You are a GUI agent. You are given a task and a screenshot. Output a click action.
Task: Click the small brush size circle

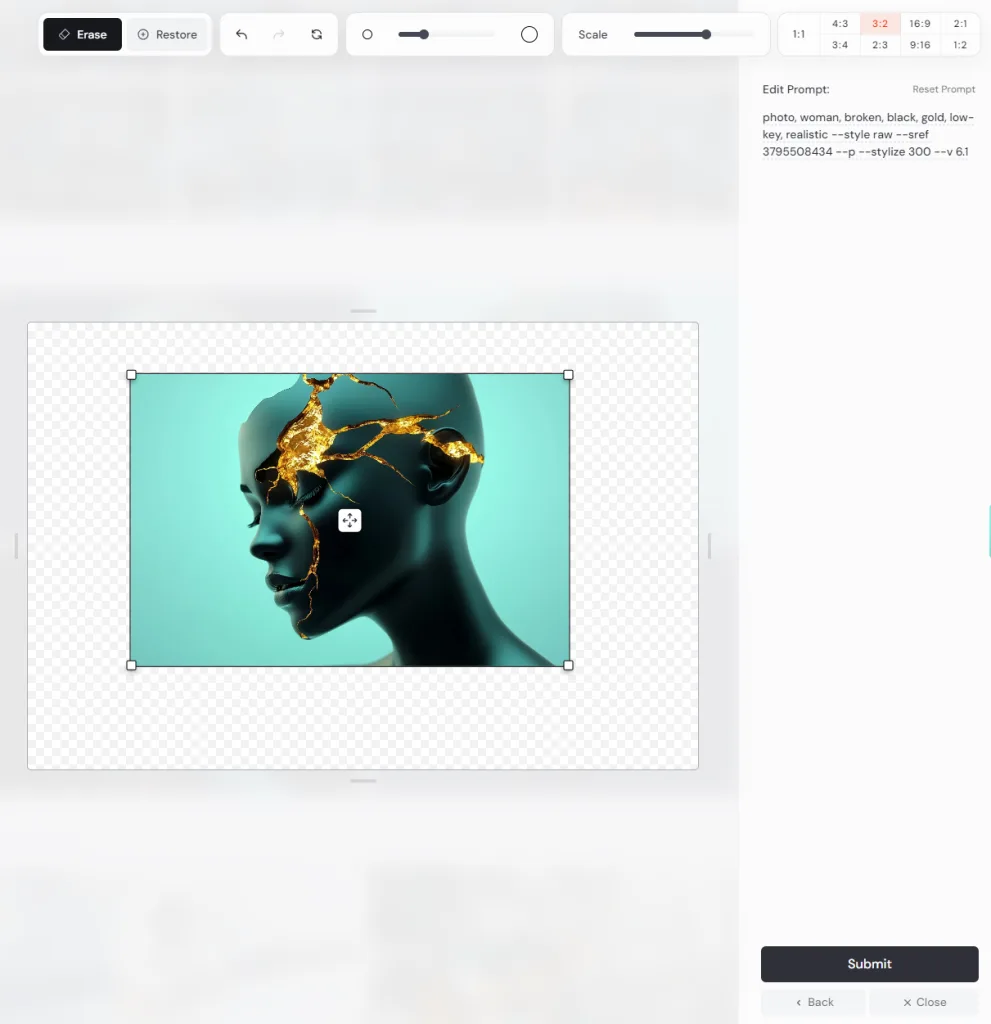tap(367, 34)
